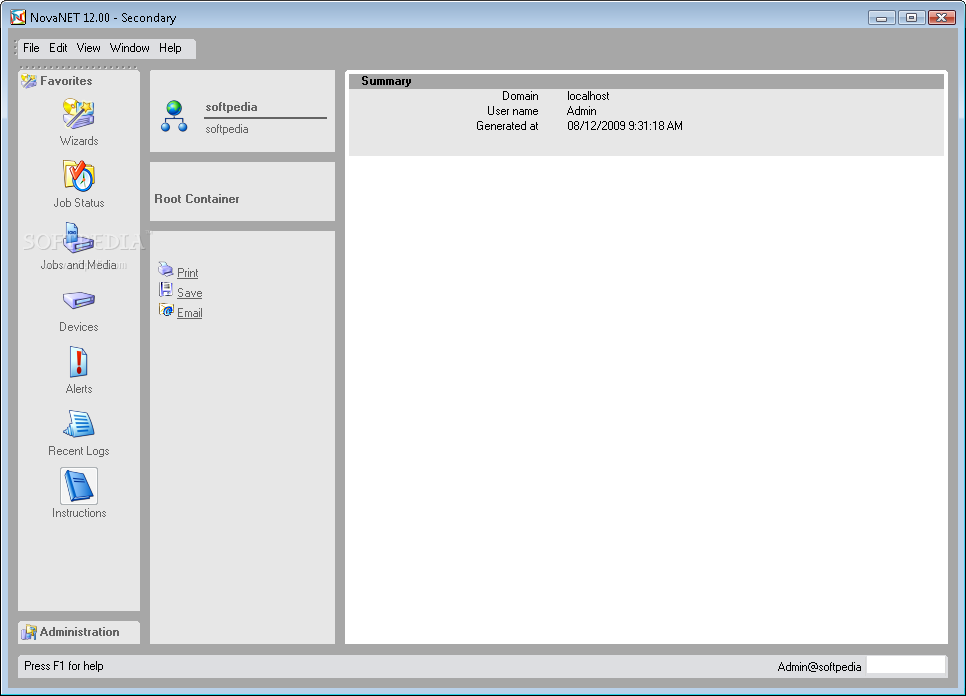Open the Job Status icon
The height and width of the screenshot is (696, 966).
(x=78, y=176)
